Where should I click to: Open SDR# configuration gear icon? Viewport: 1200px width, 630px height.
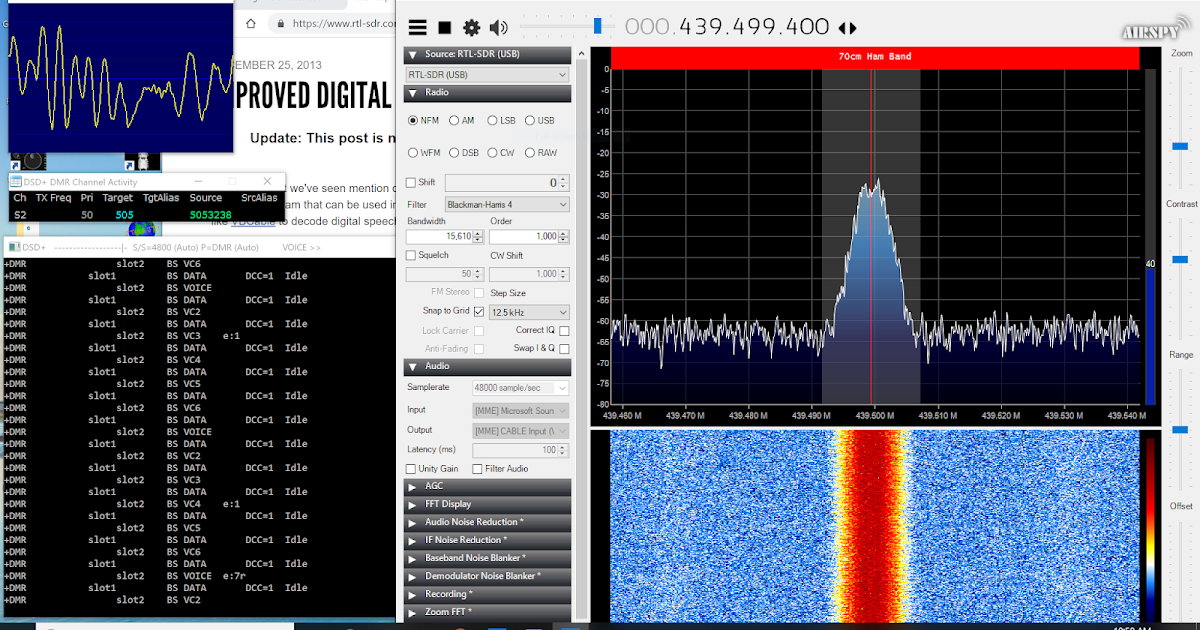click(471, 28)
